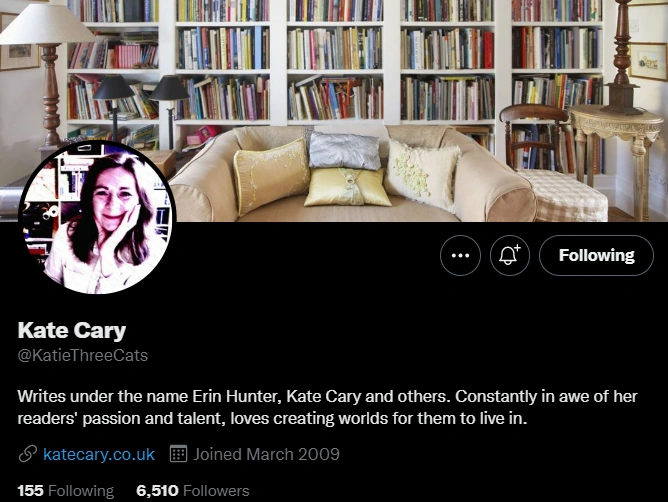This screenshot has height=502, width=668.
Task: Click the profile bio text
Action: (327, 407)
